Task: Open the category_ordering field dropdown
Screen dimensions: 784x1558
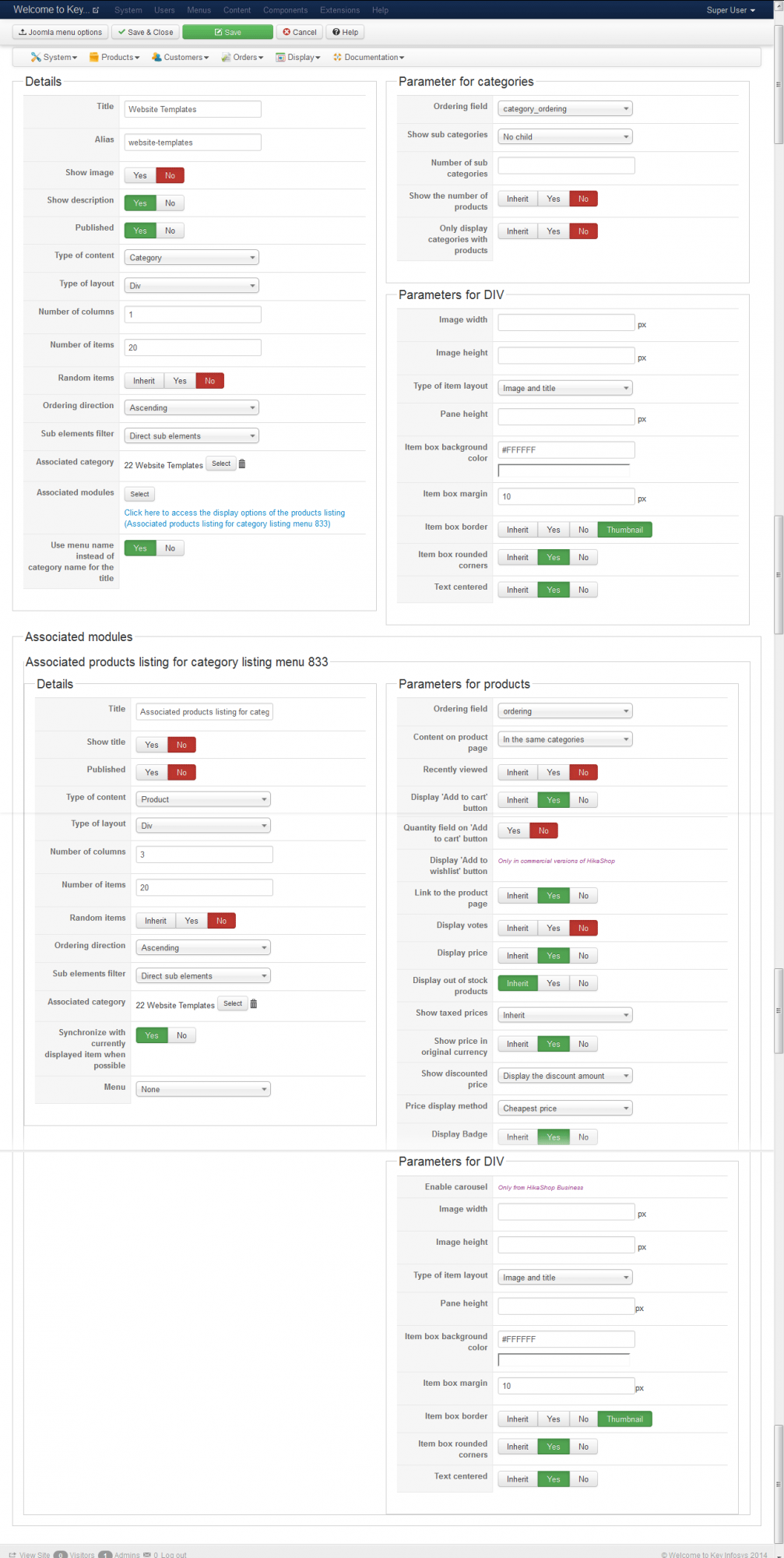Action: (565, 109)
